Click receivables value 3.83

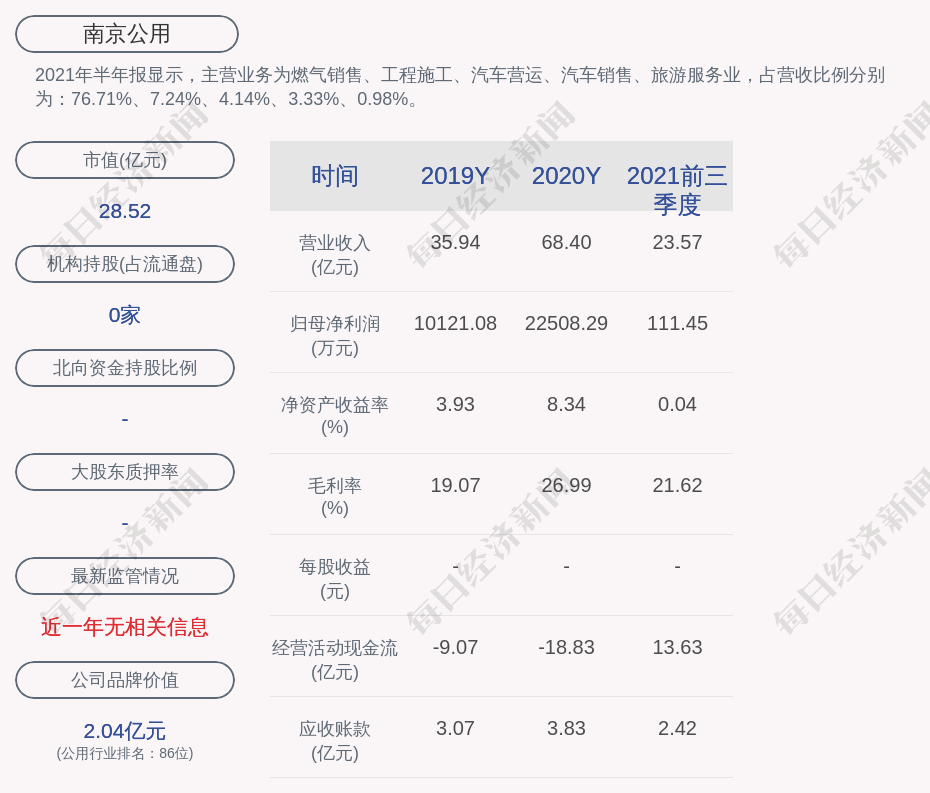click(566, 728)
